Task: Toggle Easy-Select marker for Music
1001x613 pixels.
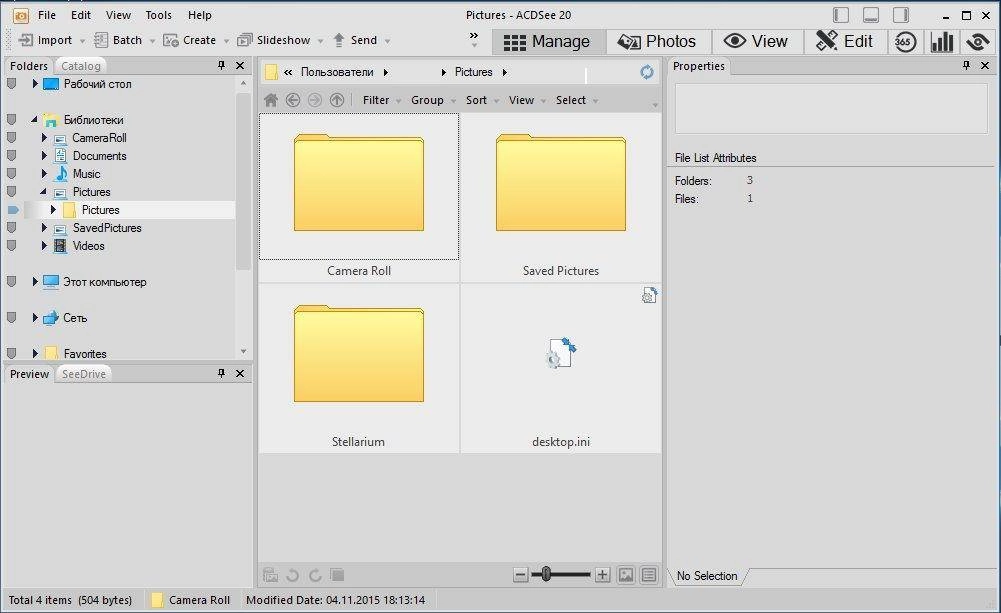Action: pos(11,173)
